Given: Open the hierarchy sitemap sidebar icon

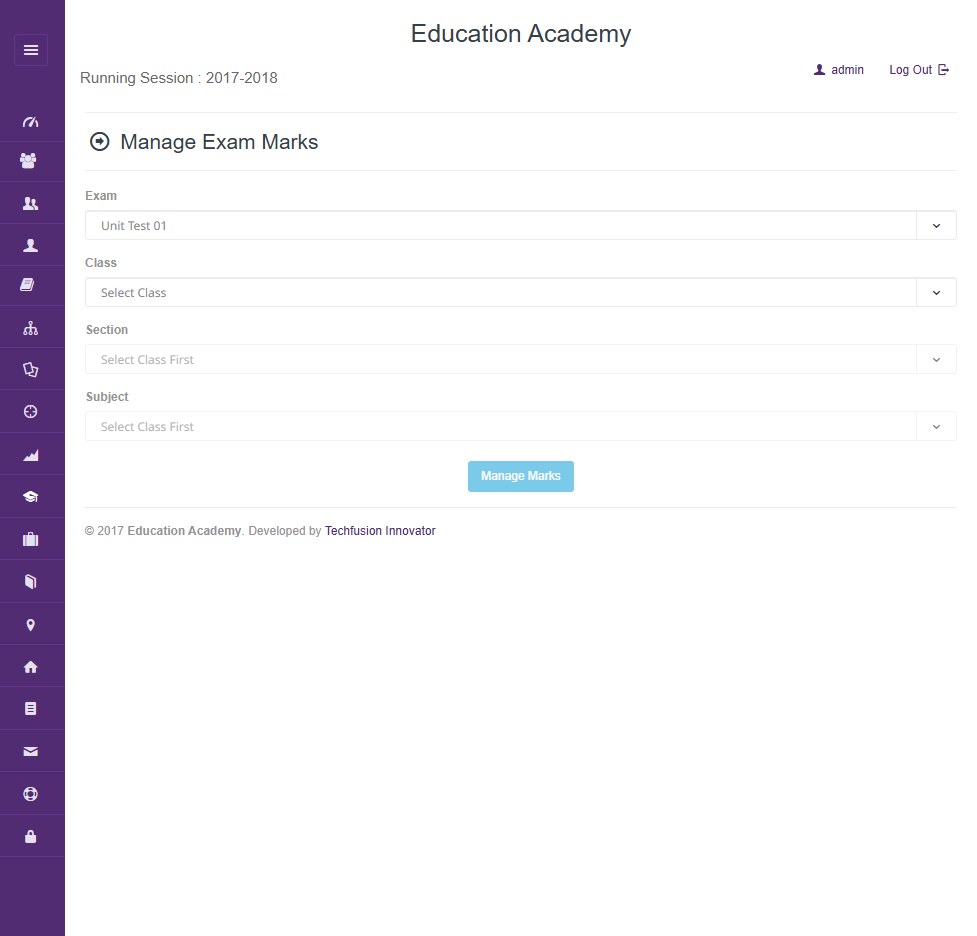Looking at the screenshot, I should (31, 328).
